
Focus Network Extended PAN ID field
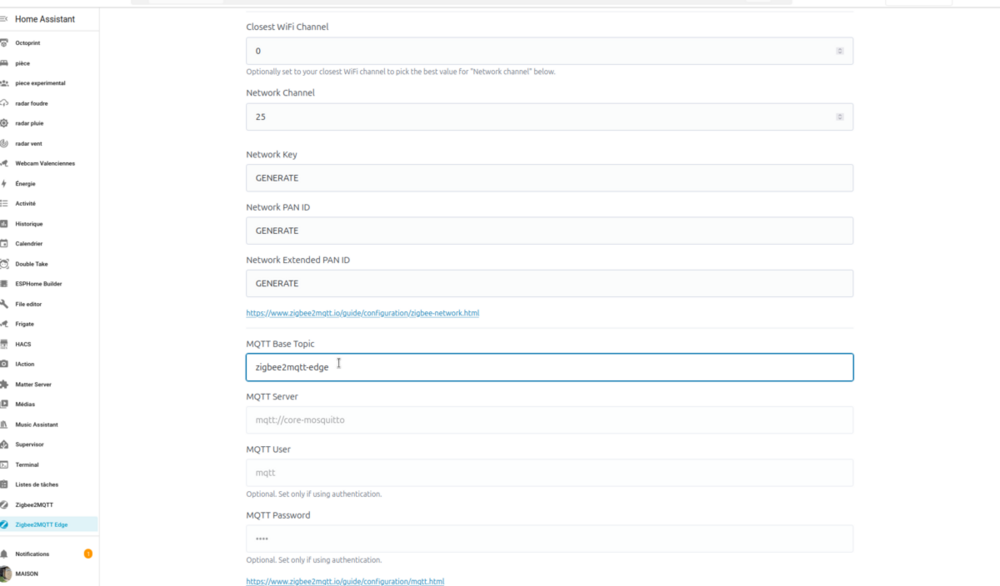[x=549, y=283]
